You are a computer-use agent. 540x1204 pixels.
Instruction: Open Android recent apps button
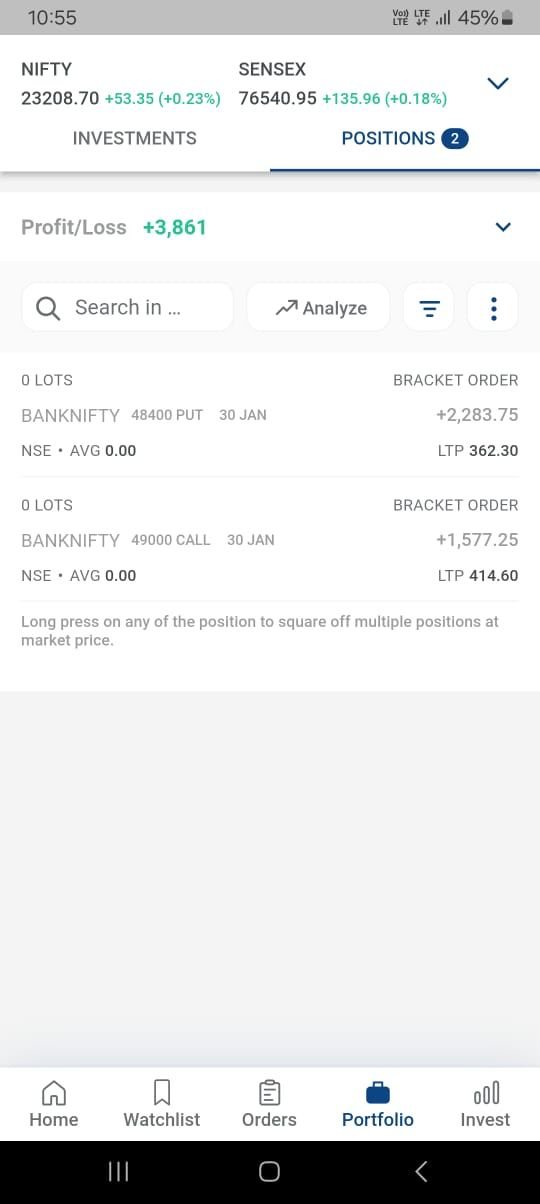point(118,1171)
